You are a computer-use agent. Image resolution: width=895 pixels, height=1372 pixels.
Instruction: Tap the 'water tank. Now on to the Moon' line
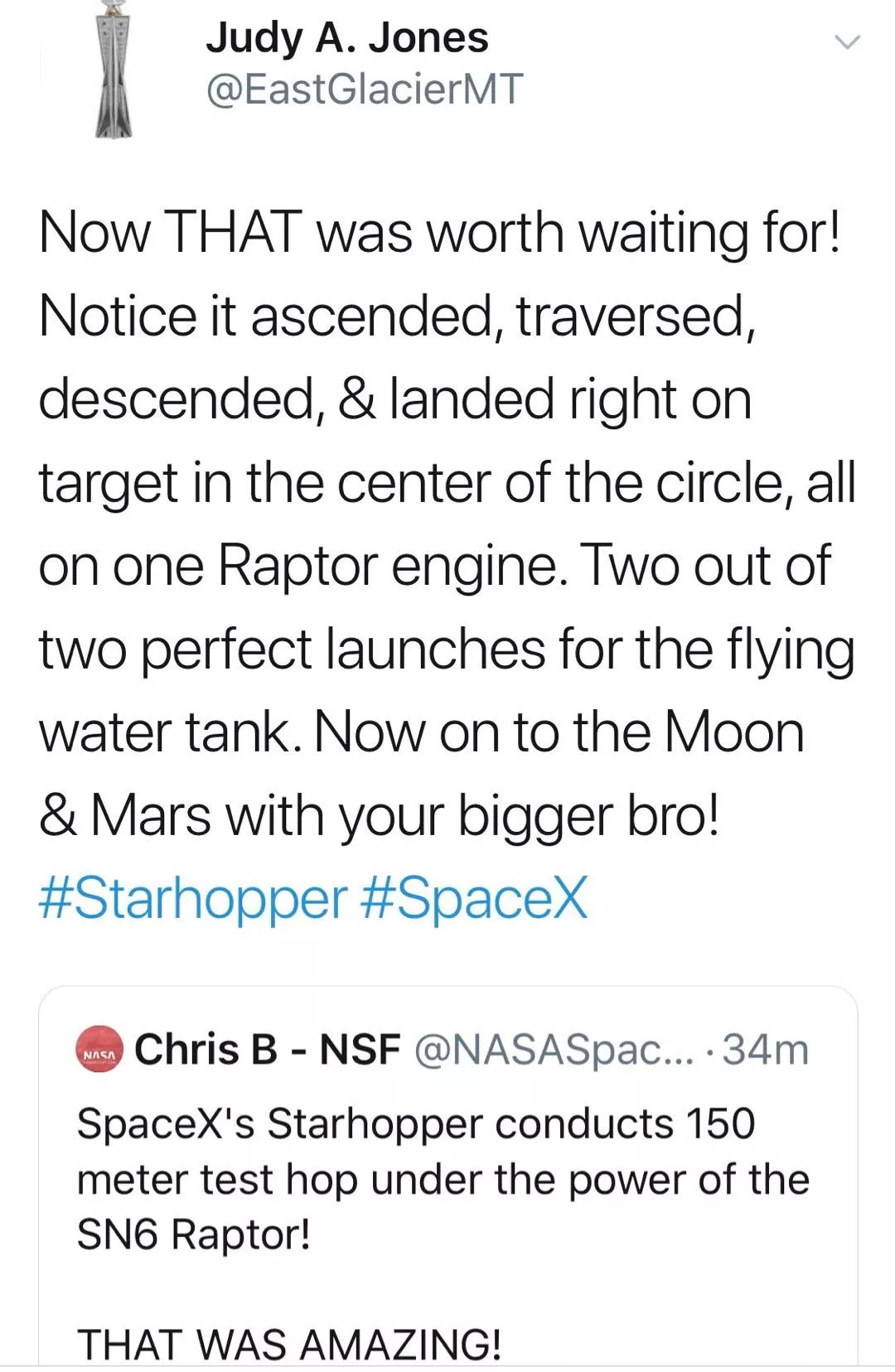point(421,732)
